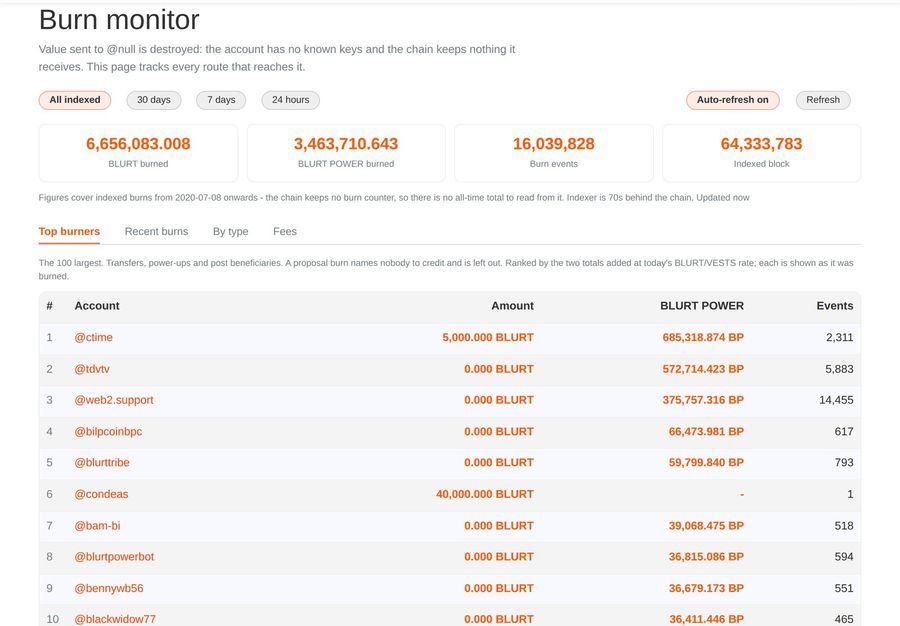
Task: Visit the @bennywb56 account page
Action: pos(108,588)
